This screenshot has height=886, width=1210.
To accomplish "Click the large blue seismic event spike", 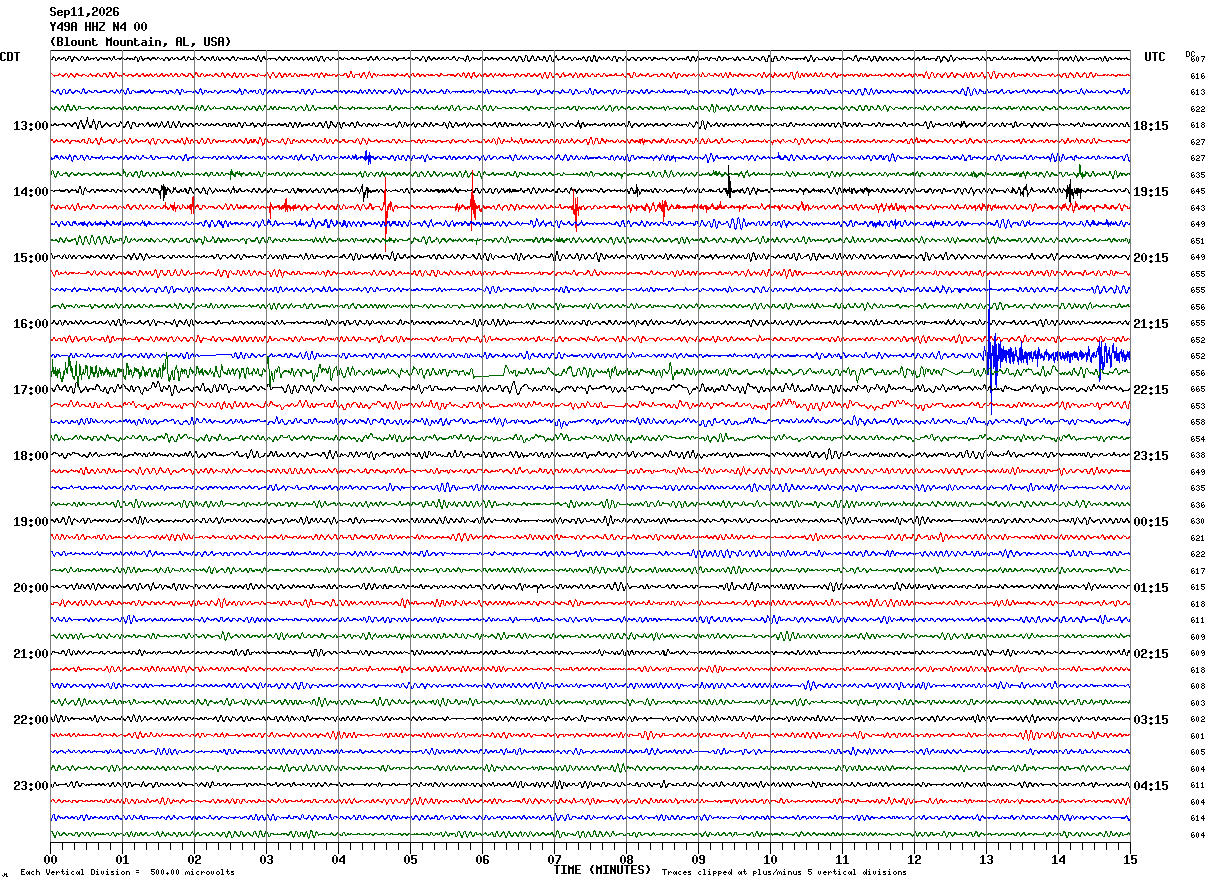I will [x=990, y=350].
